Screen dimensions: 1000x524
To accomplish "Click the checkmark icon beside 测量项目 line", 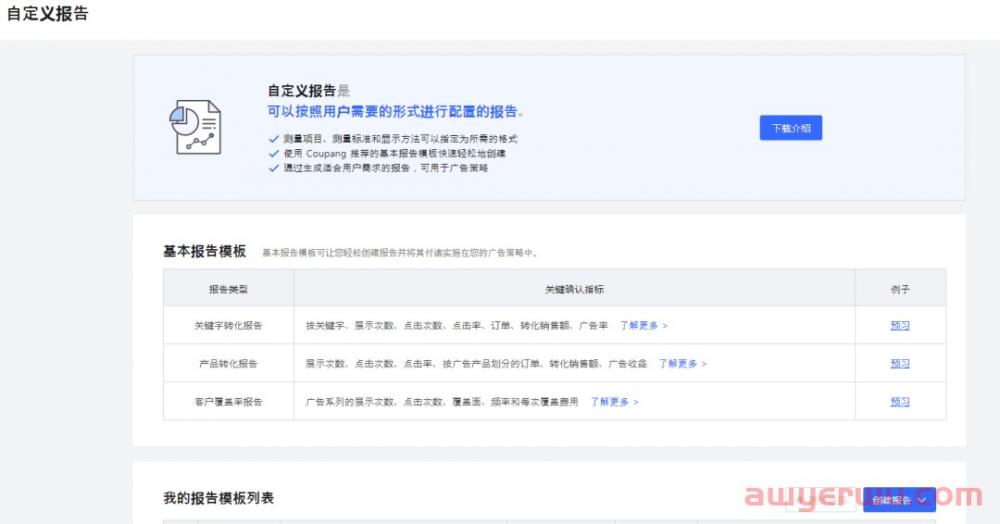I will (274, 139).
